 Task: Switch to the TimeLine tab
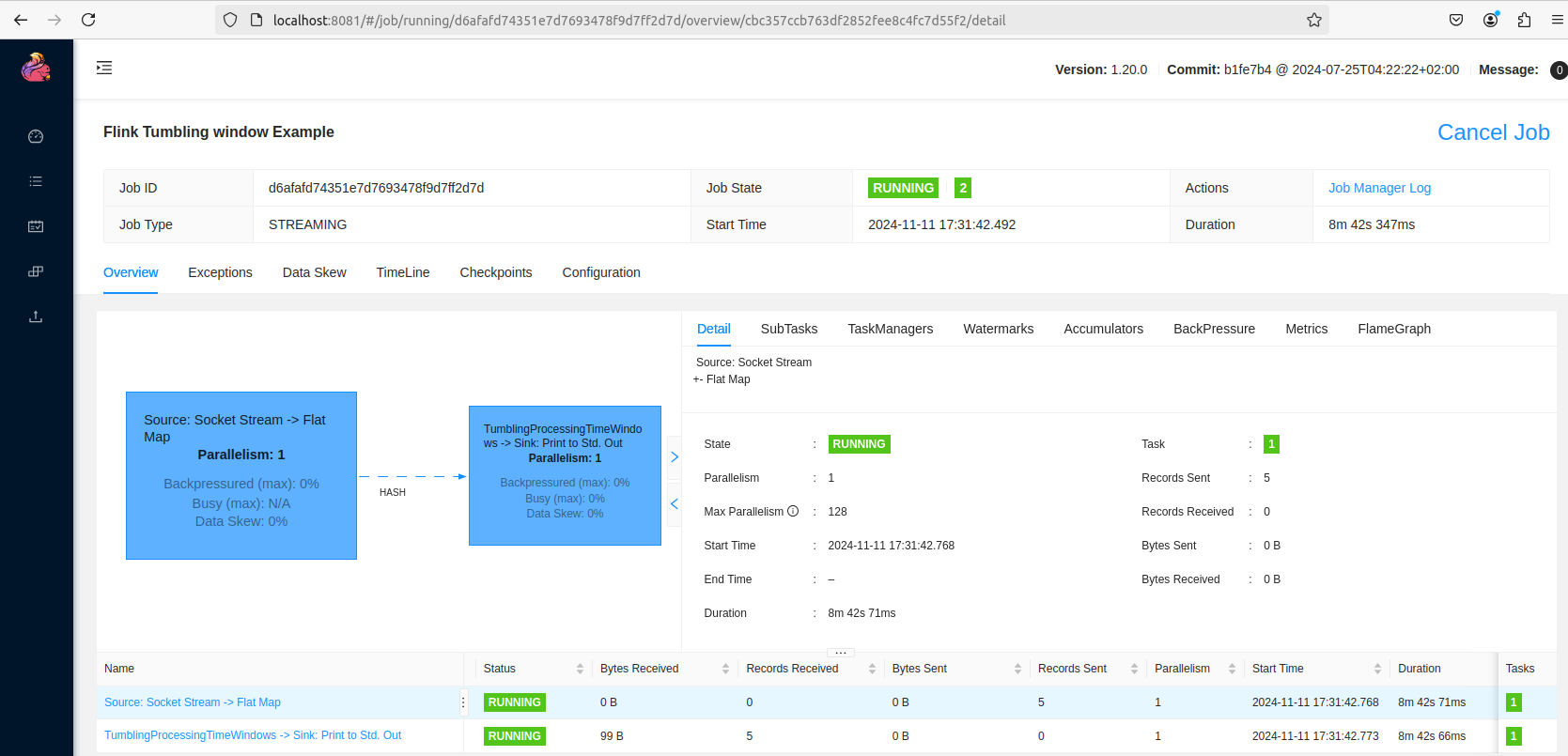(403, 272)
